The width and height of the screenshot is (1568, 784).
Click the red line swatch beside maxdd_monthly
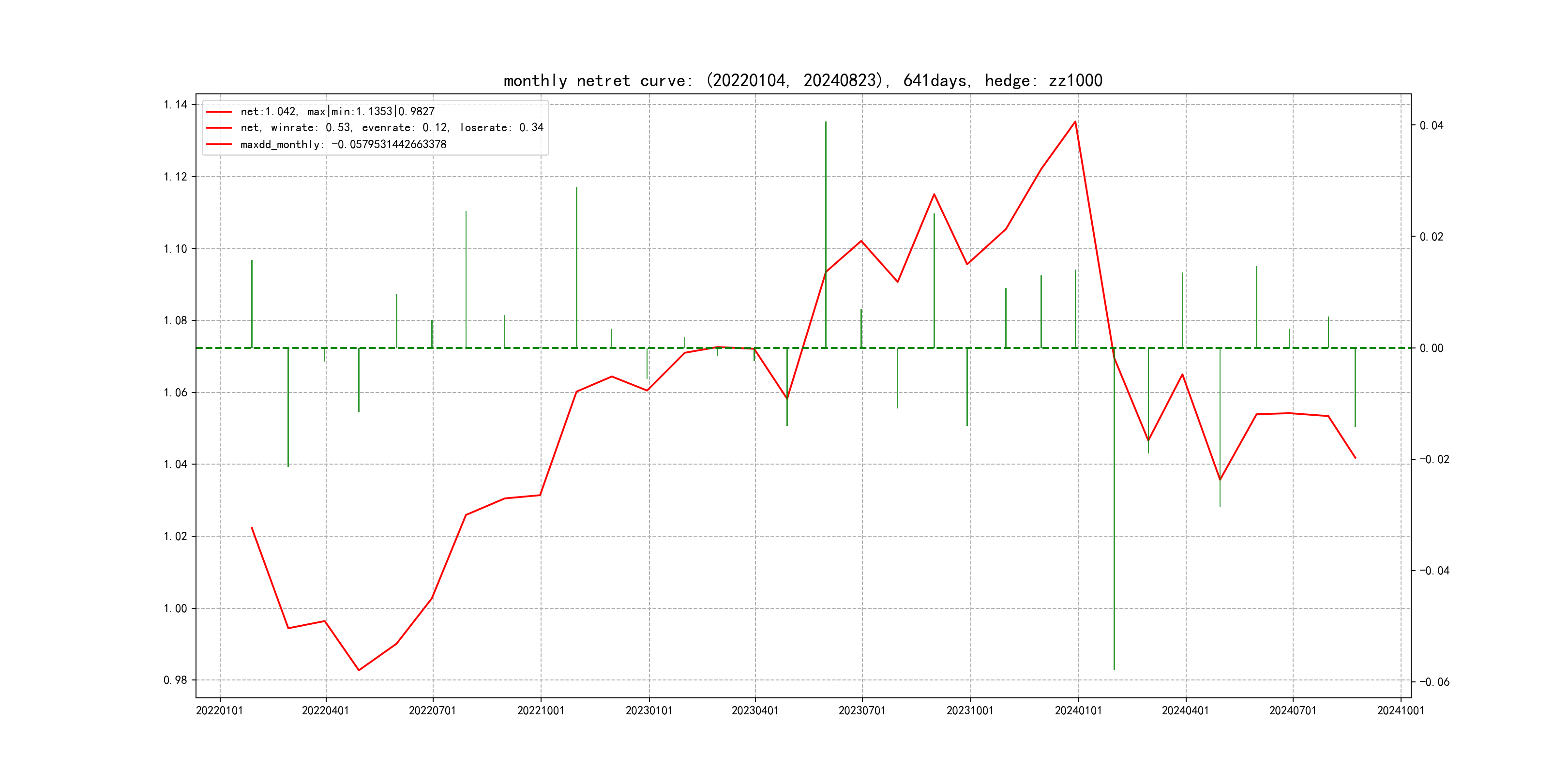click(219, 144)
